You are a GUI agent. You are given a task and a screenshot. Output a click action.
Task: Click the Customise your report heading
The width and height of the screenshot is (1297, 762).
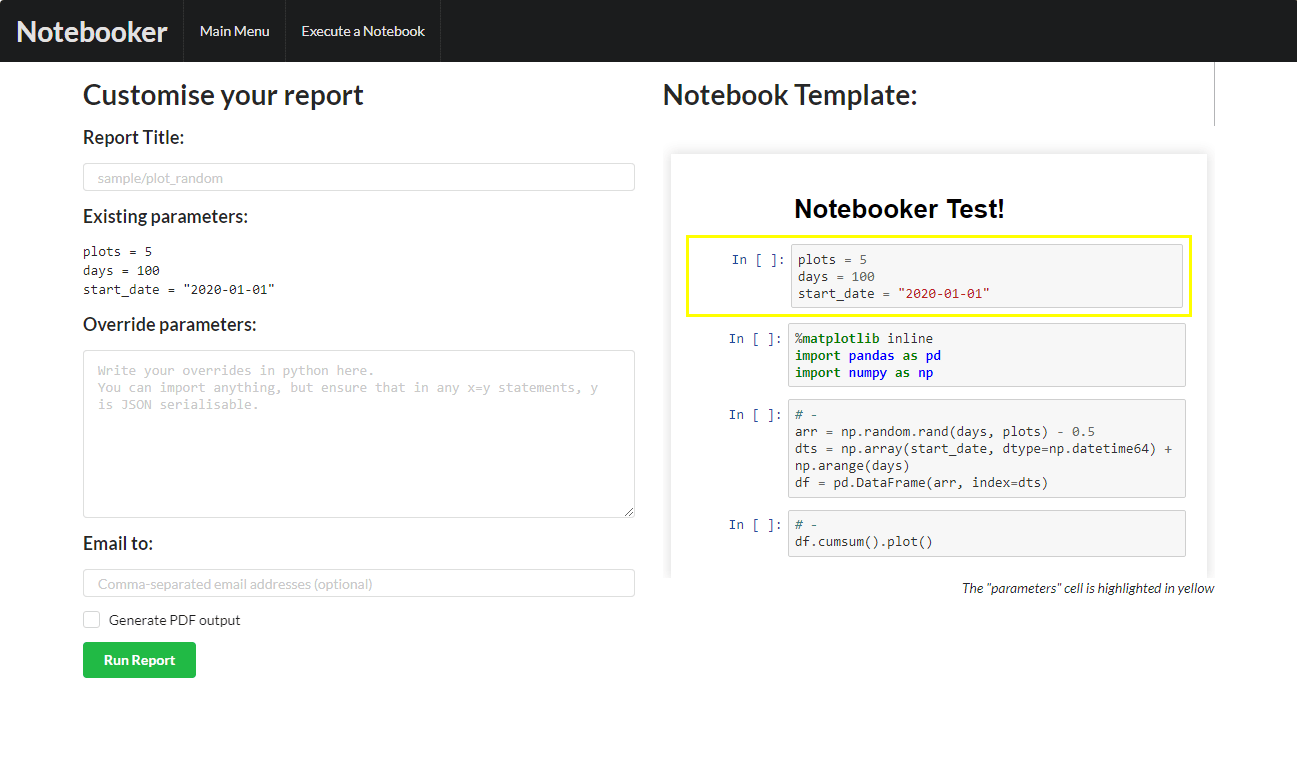point(223,95)
